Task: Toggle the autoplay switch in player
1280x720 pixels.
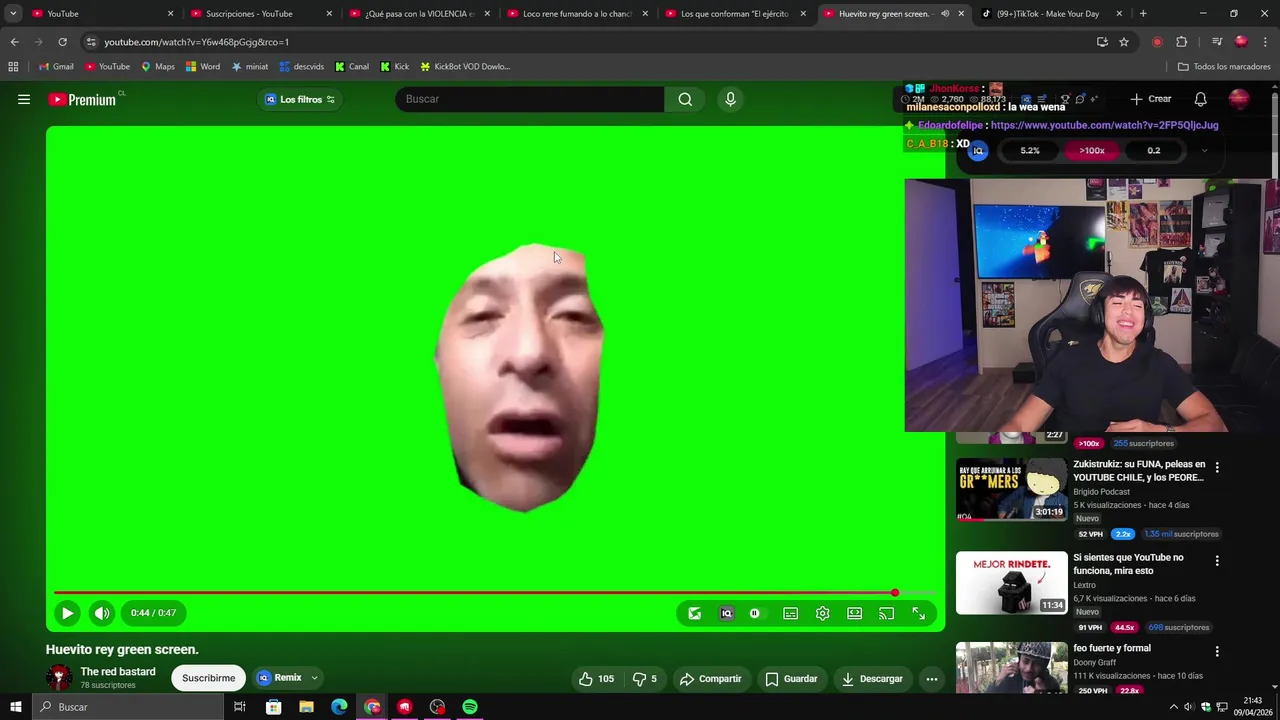Action: click(x=755, y=613)
